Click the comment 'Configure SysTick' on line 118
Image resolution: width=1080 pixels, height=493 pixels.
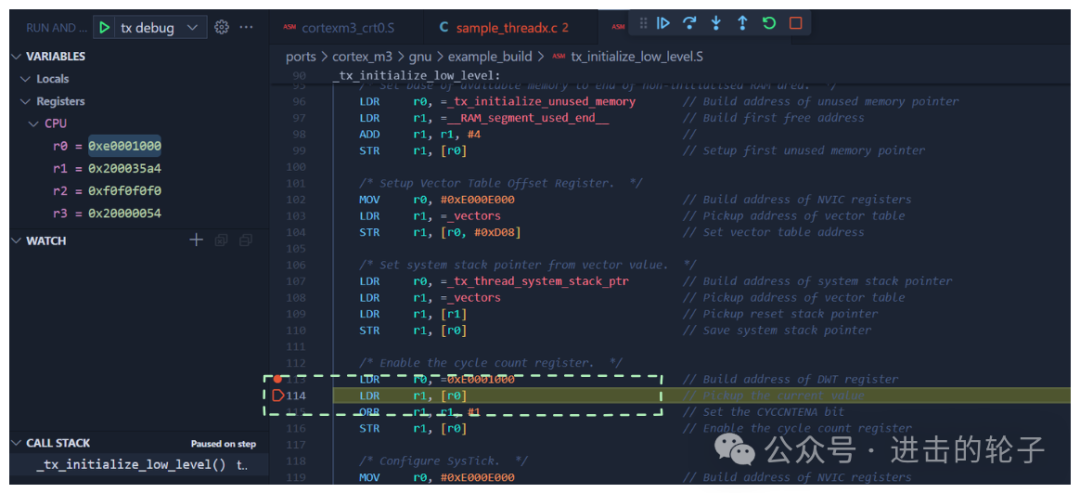[443, 461]
